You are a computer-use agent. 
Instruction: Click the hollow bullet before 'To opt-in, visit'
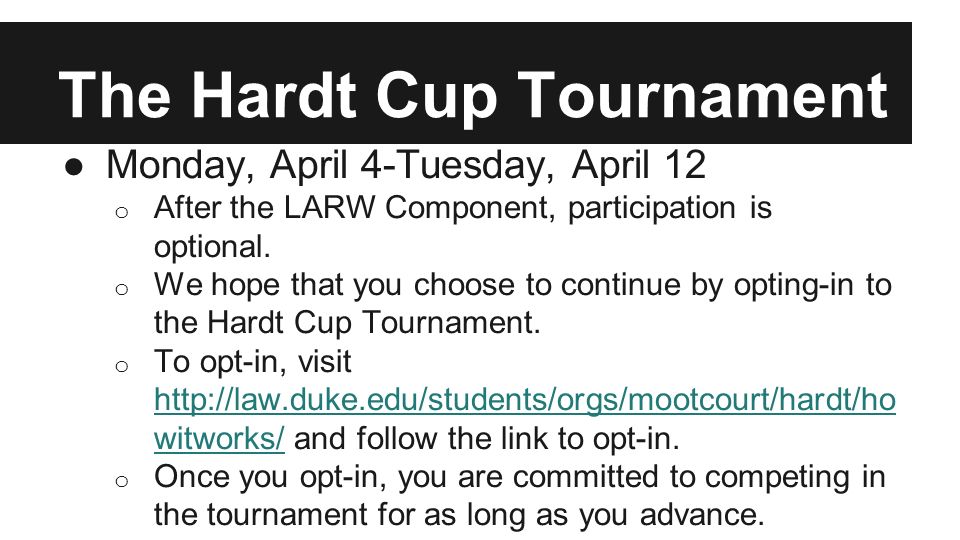point(122,366)
